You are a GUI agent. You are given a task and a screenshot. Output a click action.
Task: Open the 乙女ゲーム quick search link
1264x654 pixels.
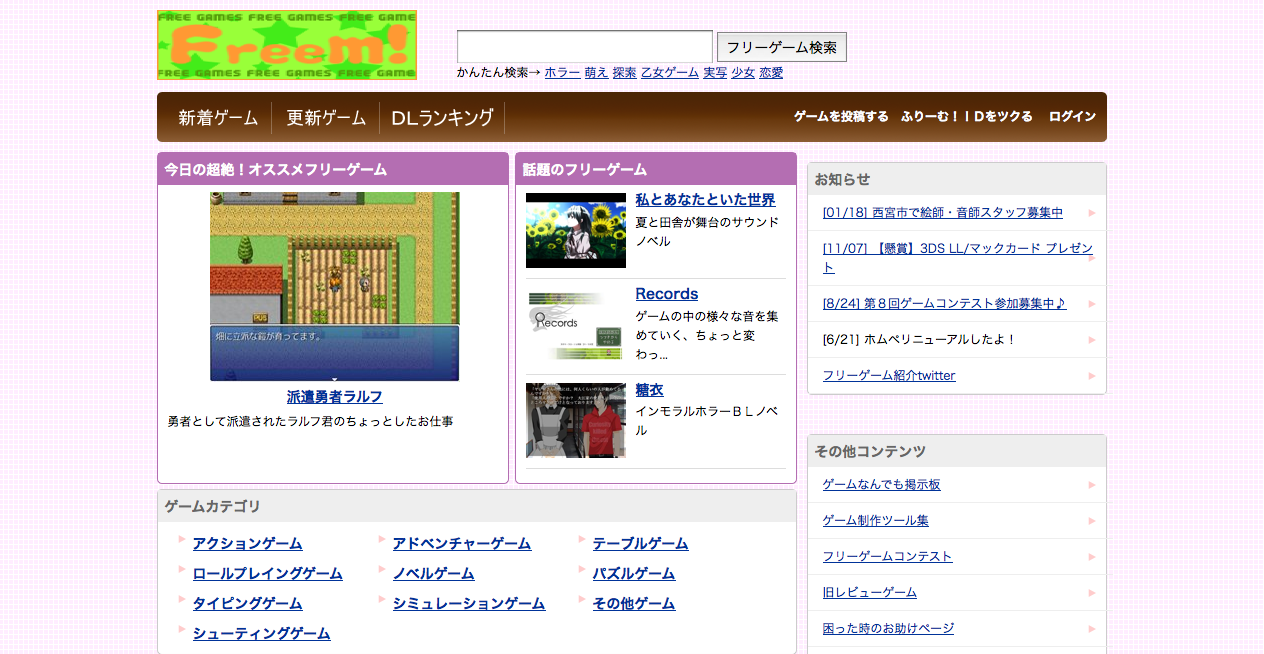[670, 73]
